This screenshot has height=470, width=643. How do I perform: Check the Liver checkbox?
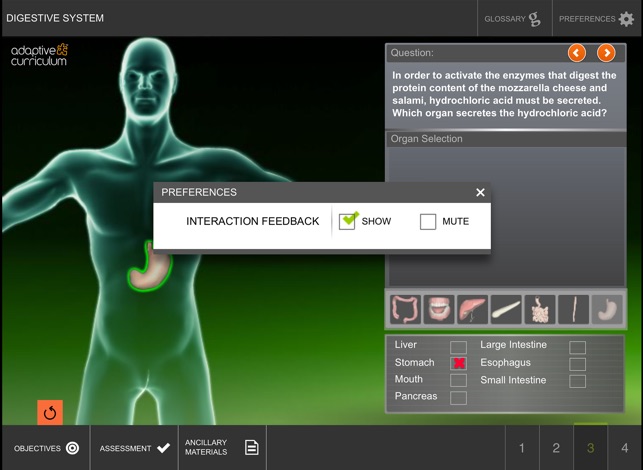pyautogui.click(x=458, y=347)
